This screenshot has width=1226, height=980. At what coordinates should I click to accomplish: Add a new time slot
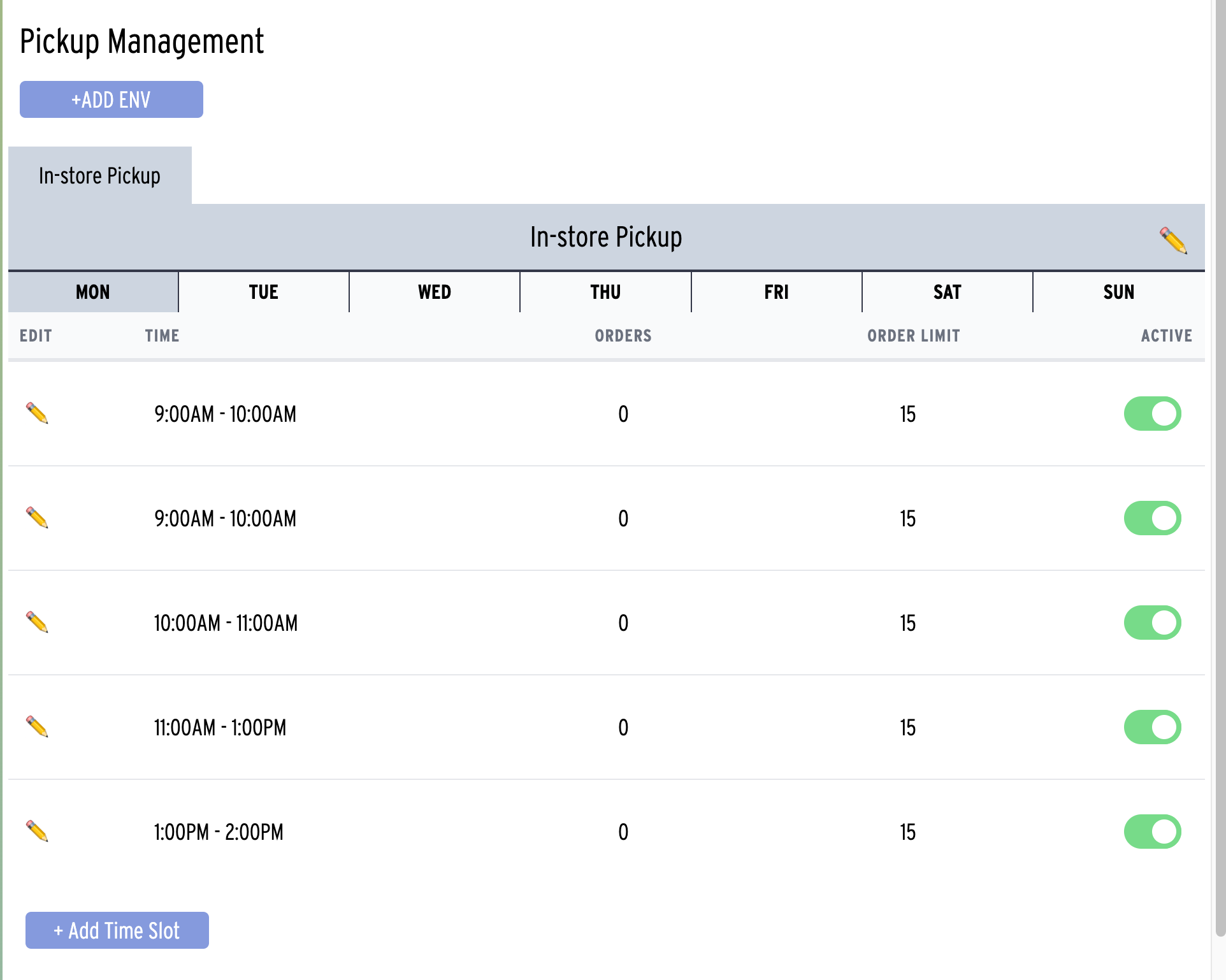117,930
